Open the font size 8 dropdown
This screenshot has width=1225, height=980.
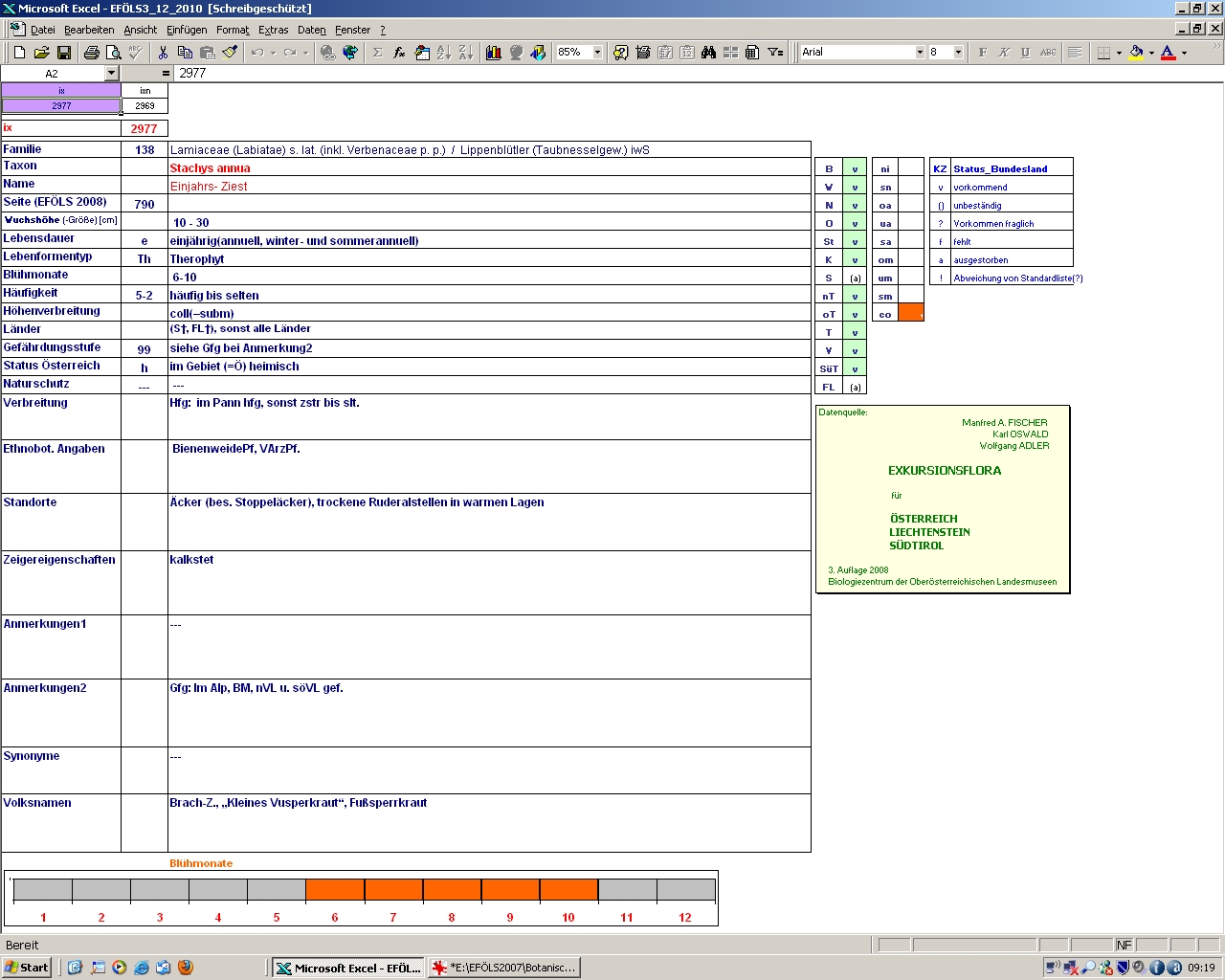(x=958, y=53)
